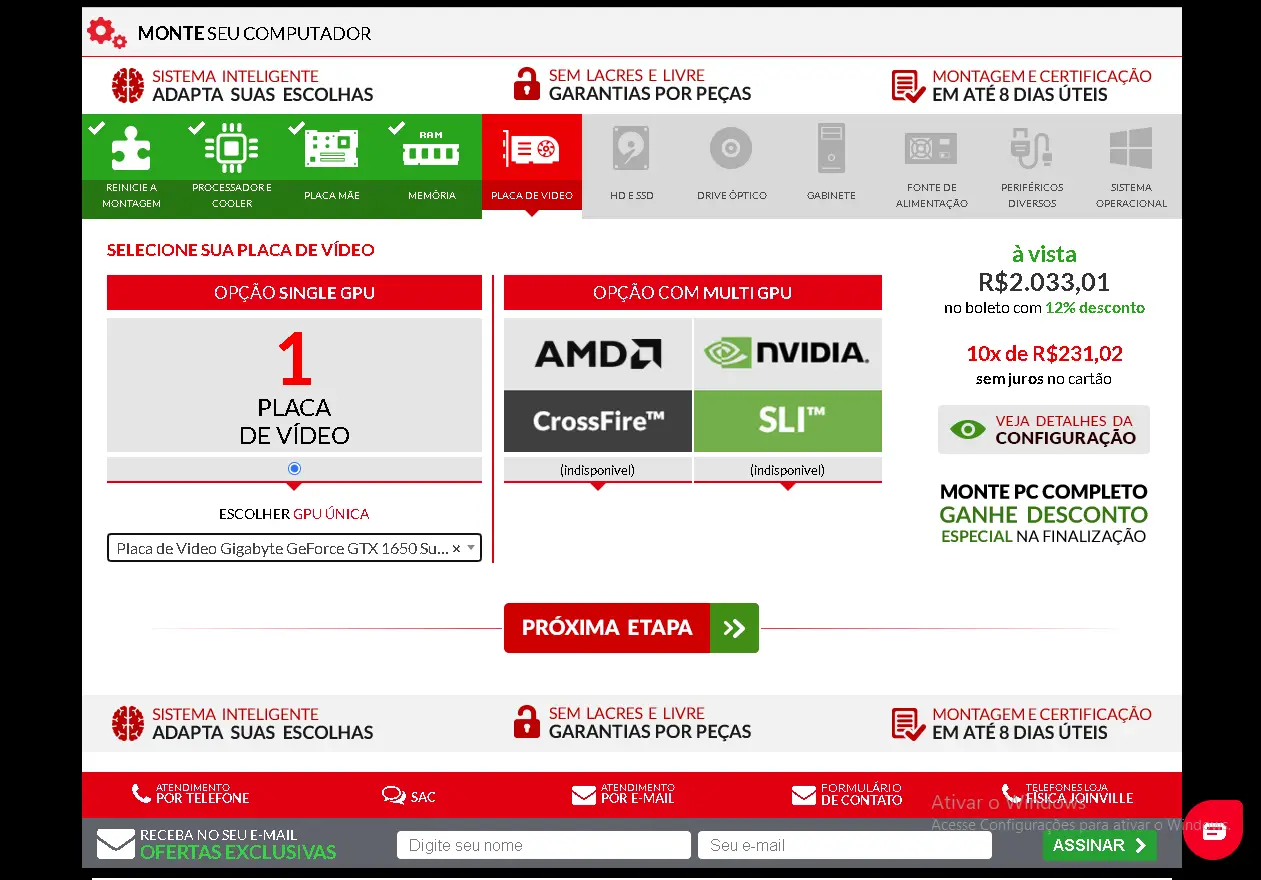The width and height of the screenshot is (1261, 880).
Task: Open Atendimento por E-mail link
Action: pos(623,794)
